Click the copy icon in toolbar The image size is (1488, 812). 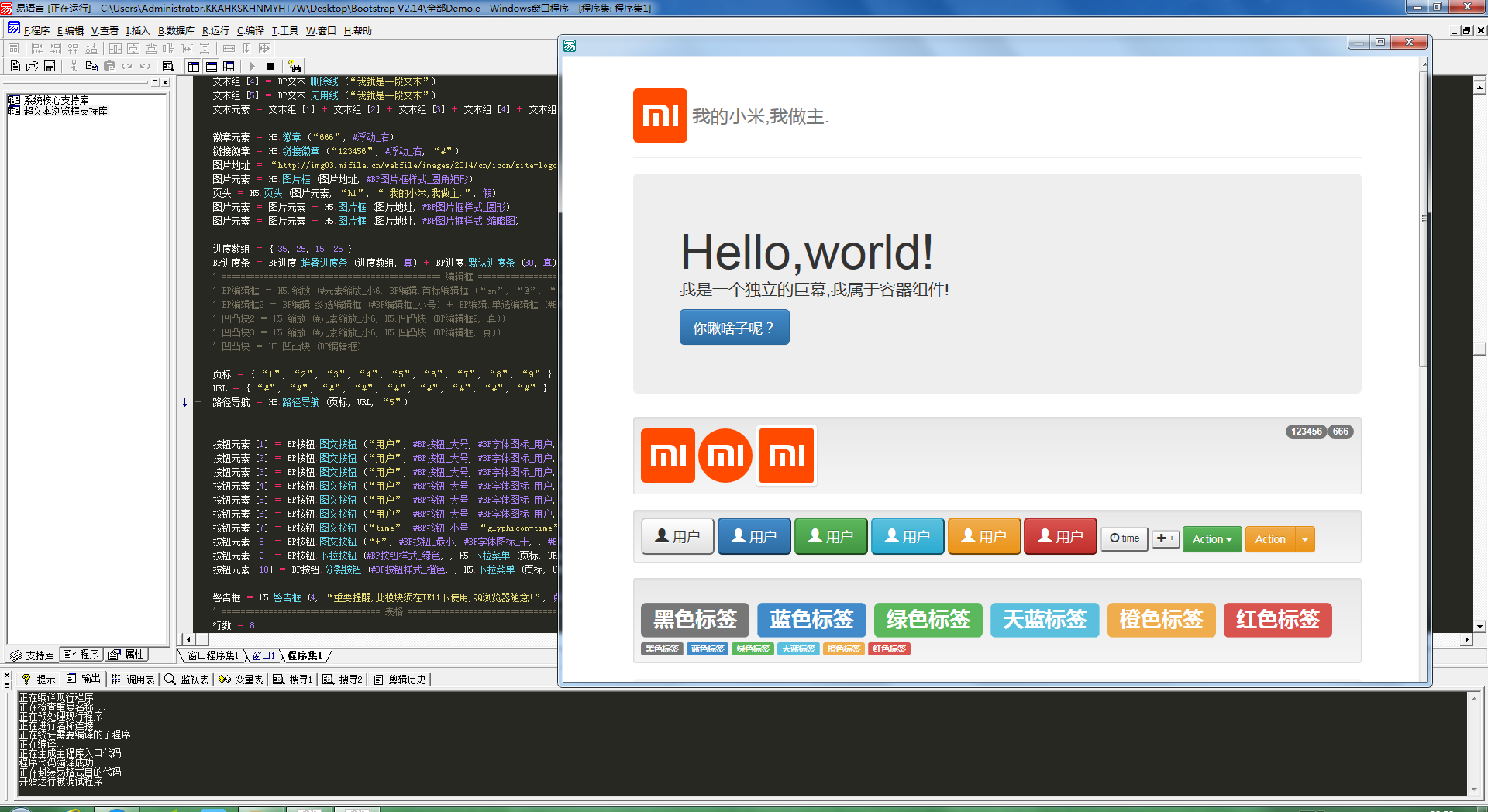pyautogui.click(x=91, y=67)
